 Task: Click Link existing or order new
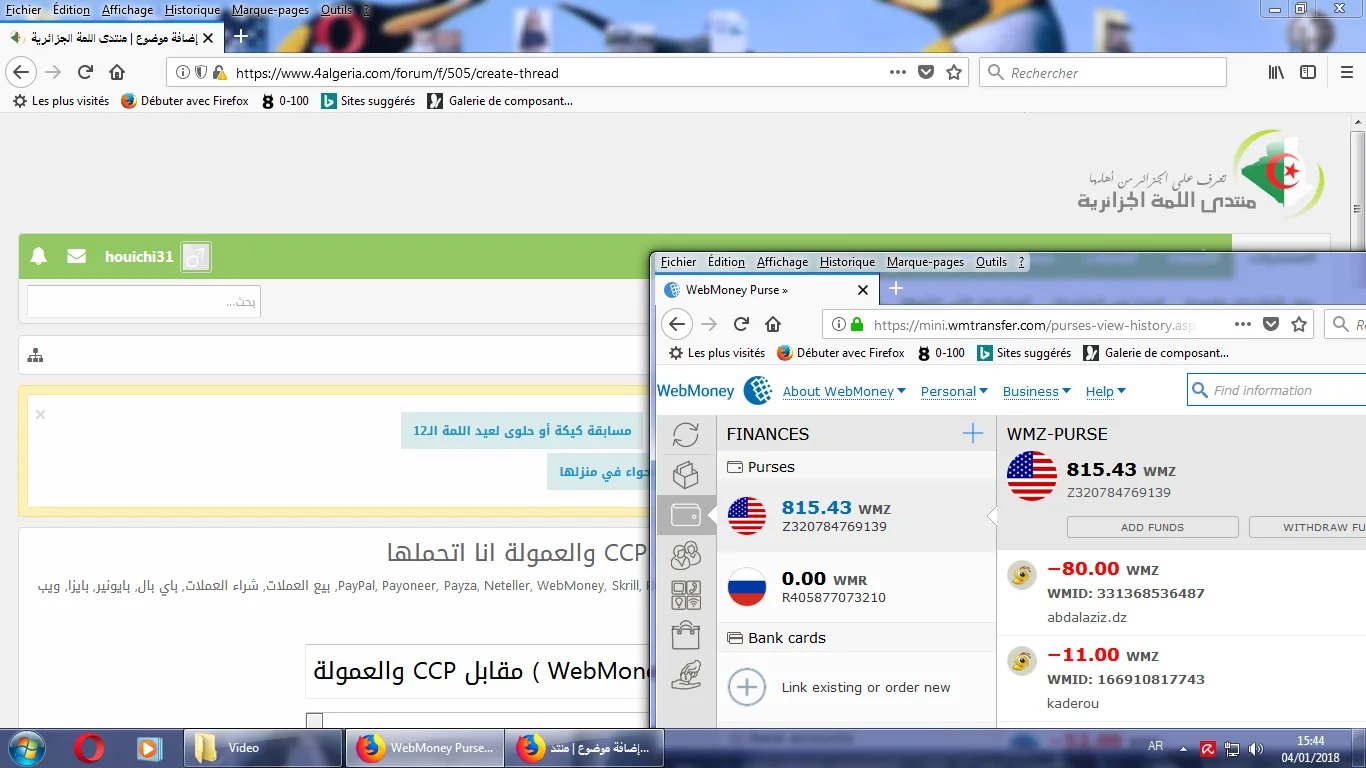pos(865,688)
